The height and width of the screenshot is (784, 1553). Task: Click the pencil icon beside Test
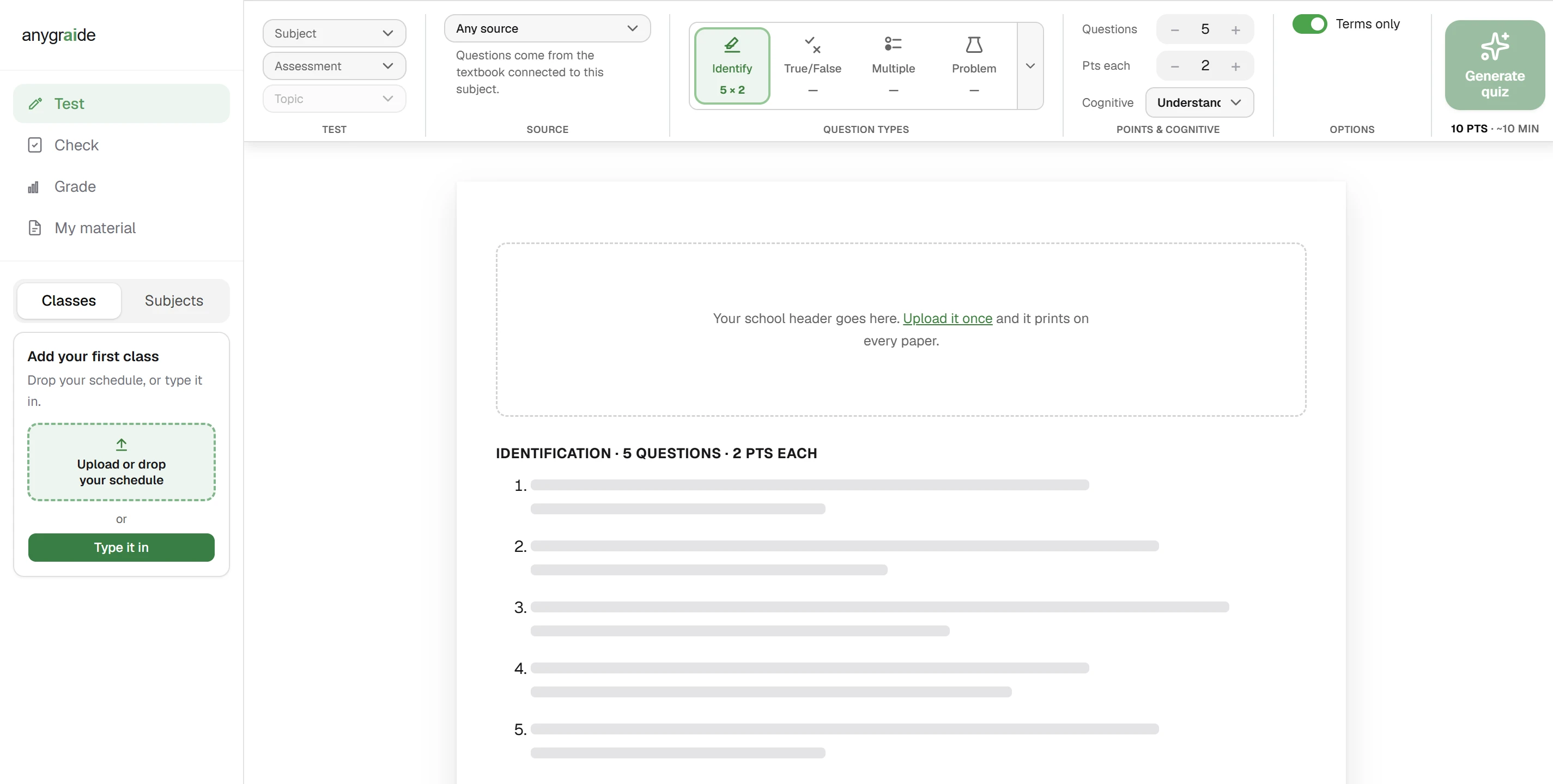coord(35,104)
